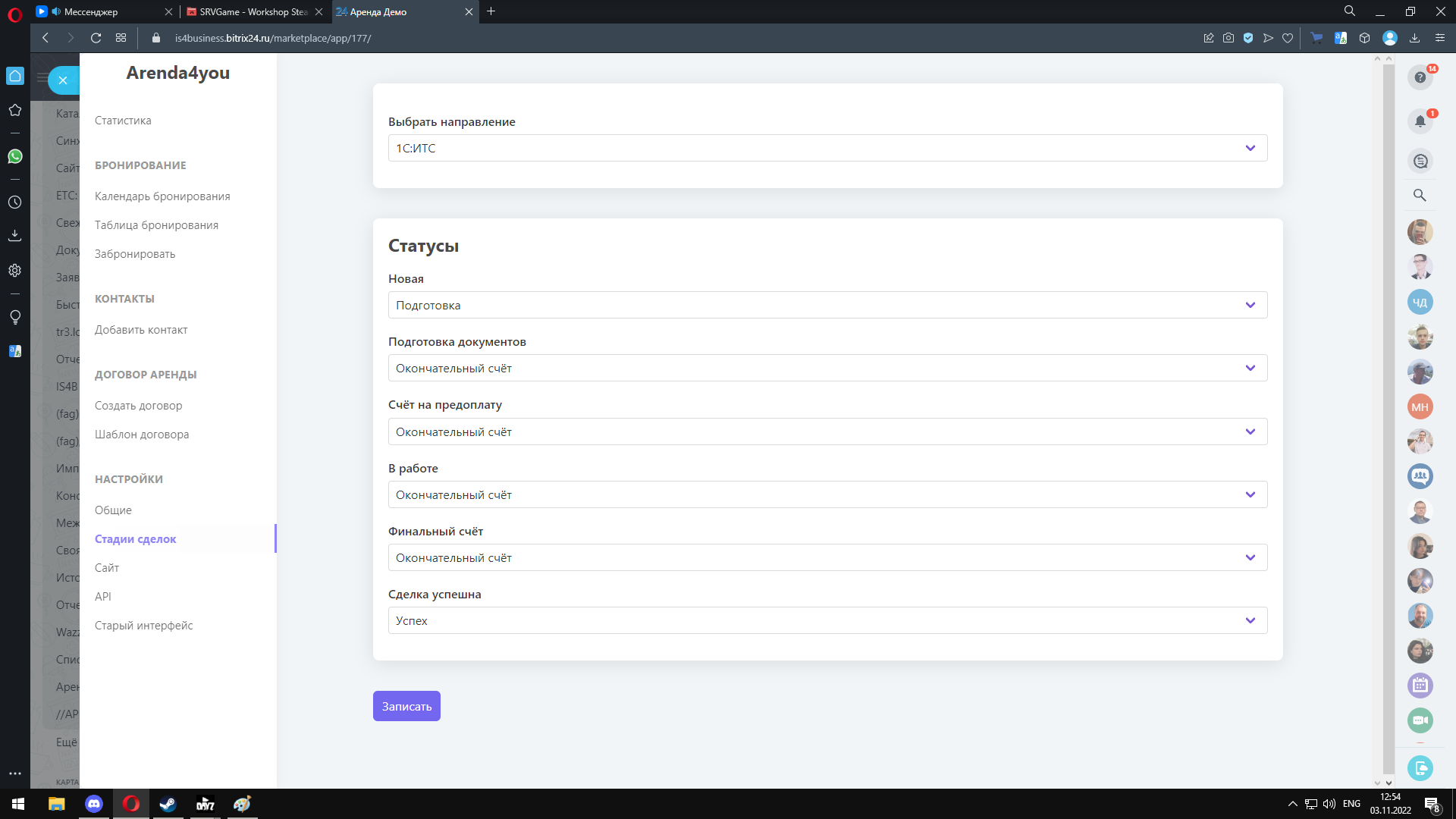Reload the current browser page
1456x819 pixels.
pos(96,38)
